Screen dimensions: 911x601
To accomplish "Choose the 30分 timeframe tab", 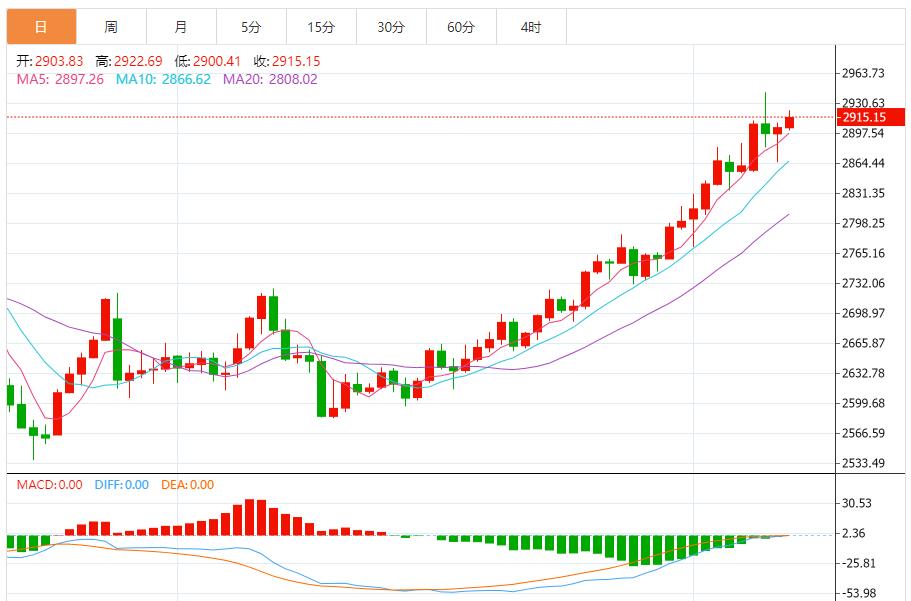I will 391,27.
